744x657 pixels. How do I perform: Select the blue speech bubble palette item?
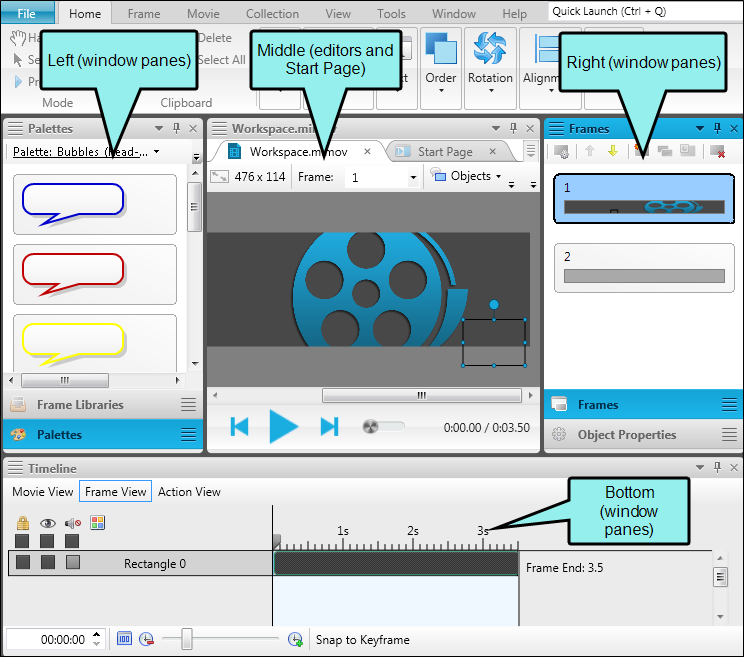[95, 204]
